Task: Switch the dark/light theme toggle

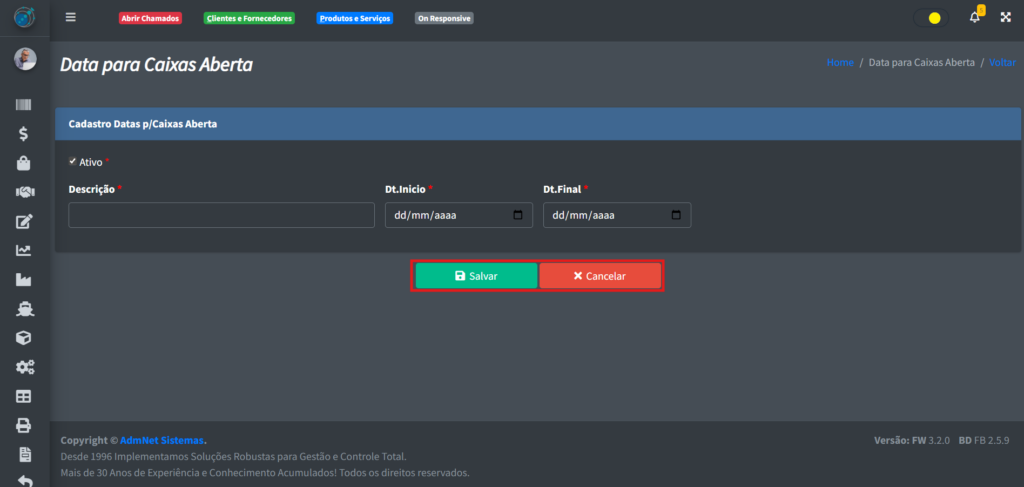Action: click(x=932, y=18)
